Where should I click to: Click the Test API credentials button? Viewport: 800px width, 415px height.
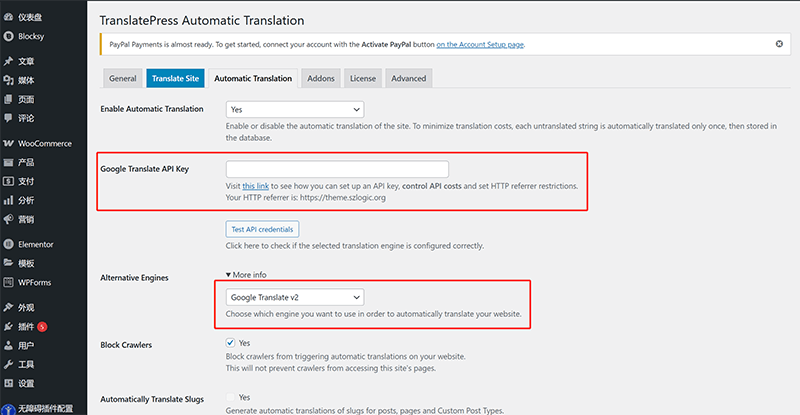coord(262,229)
